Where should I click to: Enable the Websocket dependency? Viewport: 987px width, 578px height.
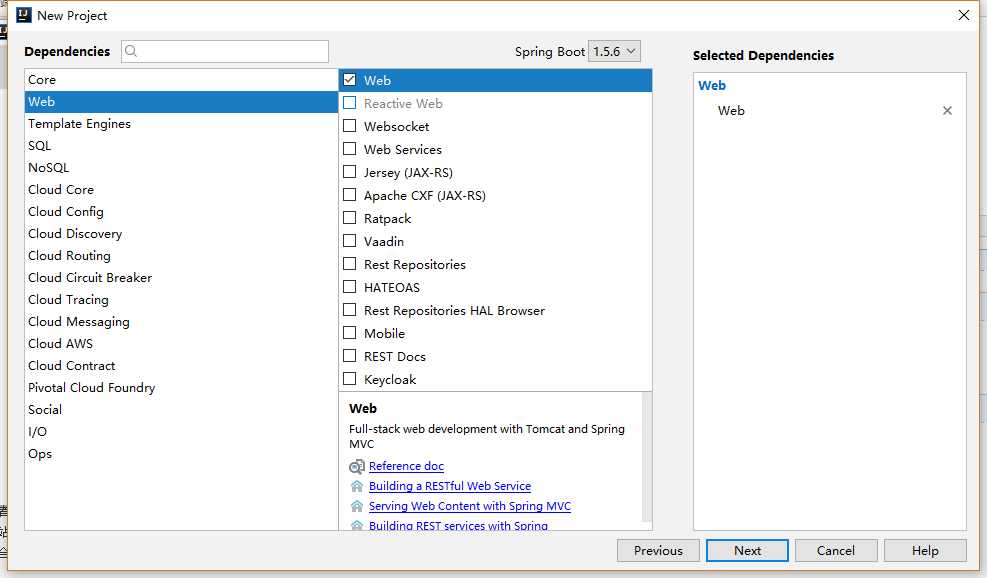coord(349,126)
